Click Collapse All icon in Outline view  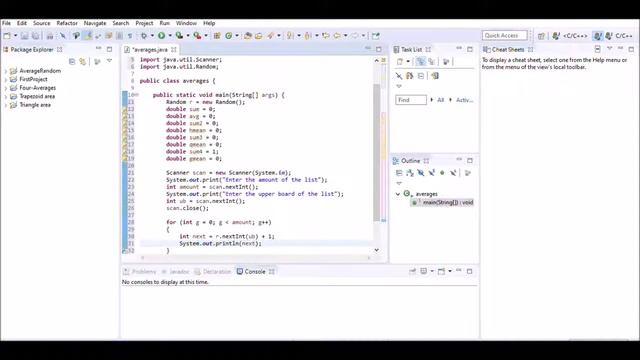(399, 173)
